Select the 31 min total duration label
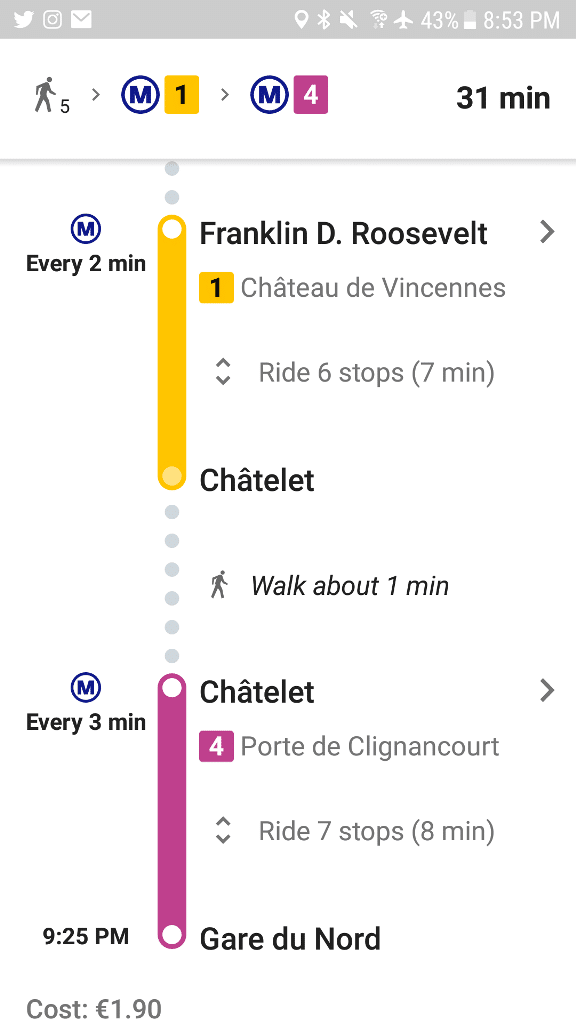The image size is (576, 1024). (x=503, y=97)
